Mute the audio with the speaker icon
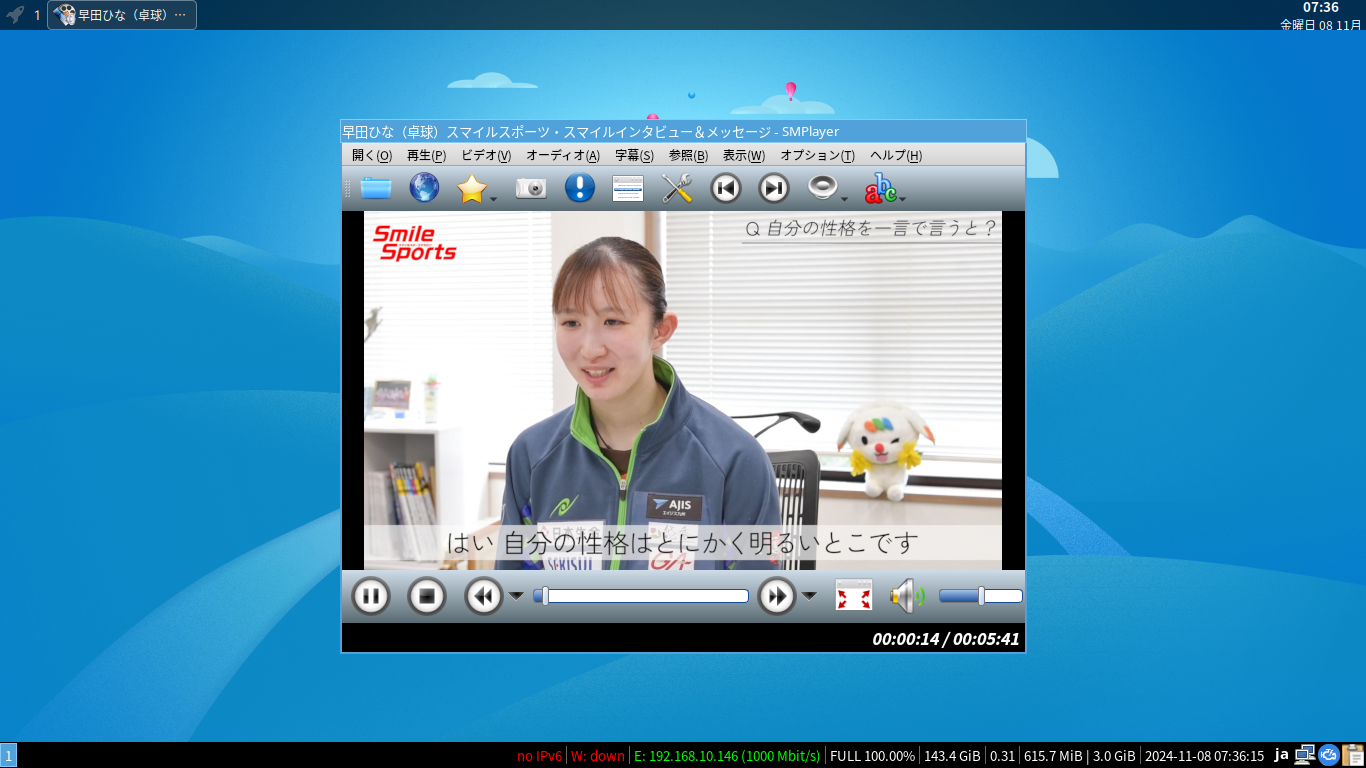Viewport: 1366px width, 768px height. point(907,597)
